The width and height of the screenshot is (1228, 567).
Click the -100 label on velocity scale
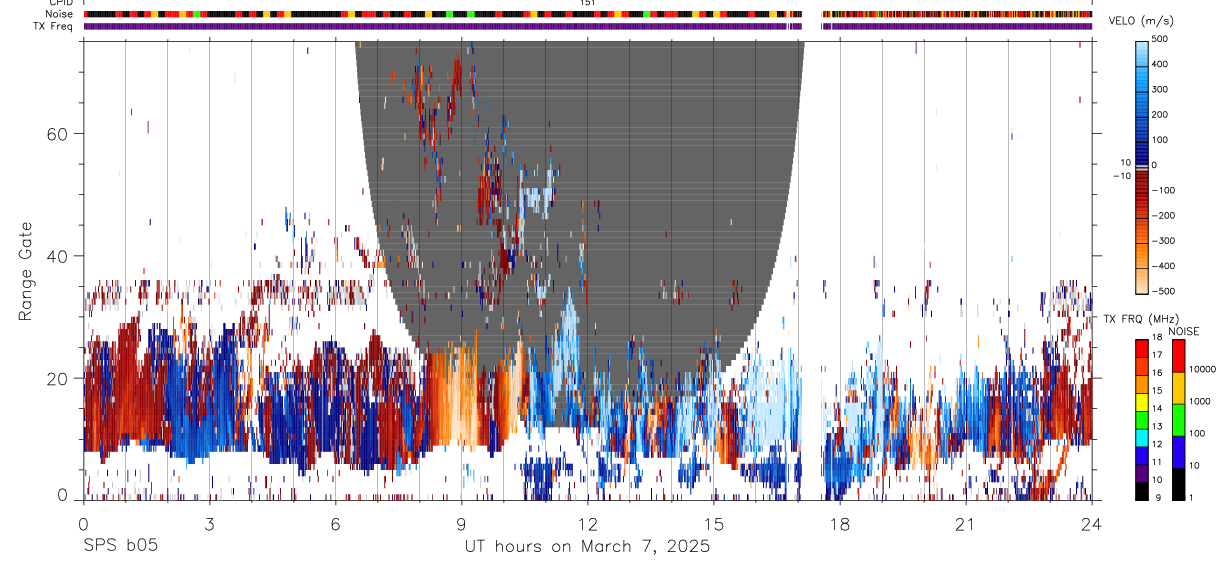click(x=1165, y=190)
